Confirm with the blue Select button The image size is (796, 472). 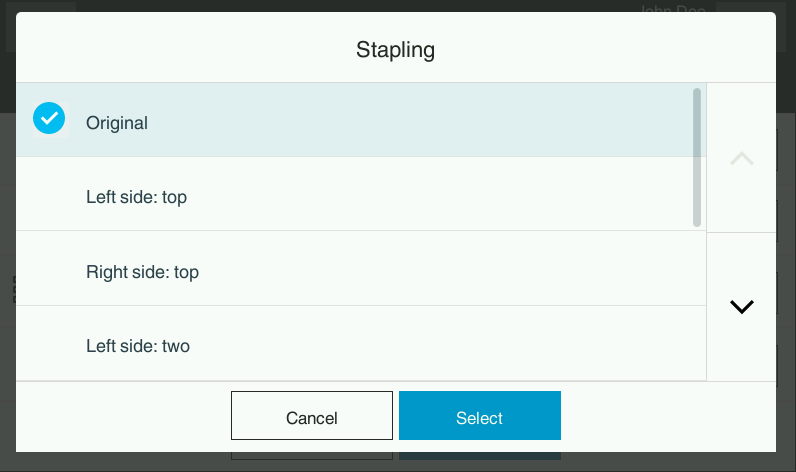(x=479, y=416)
